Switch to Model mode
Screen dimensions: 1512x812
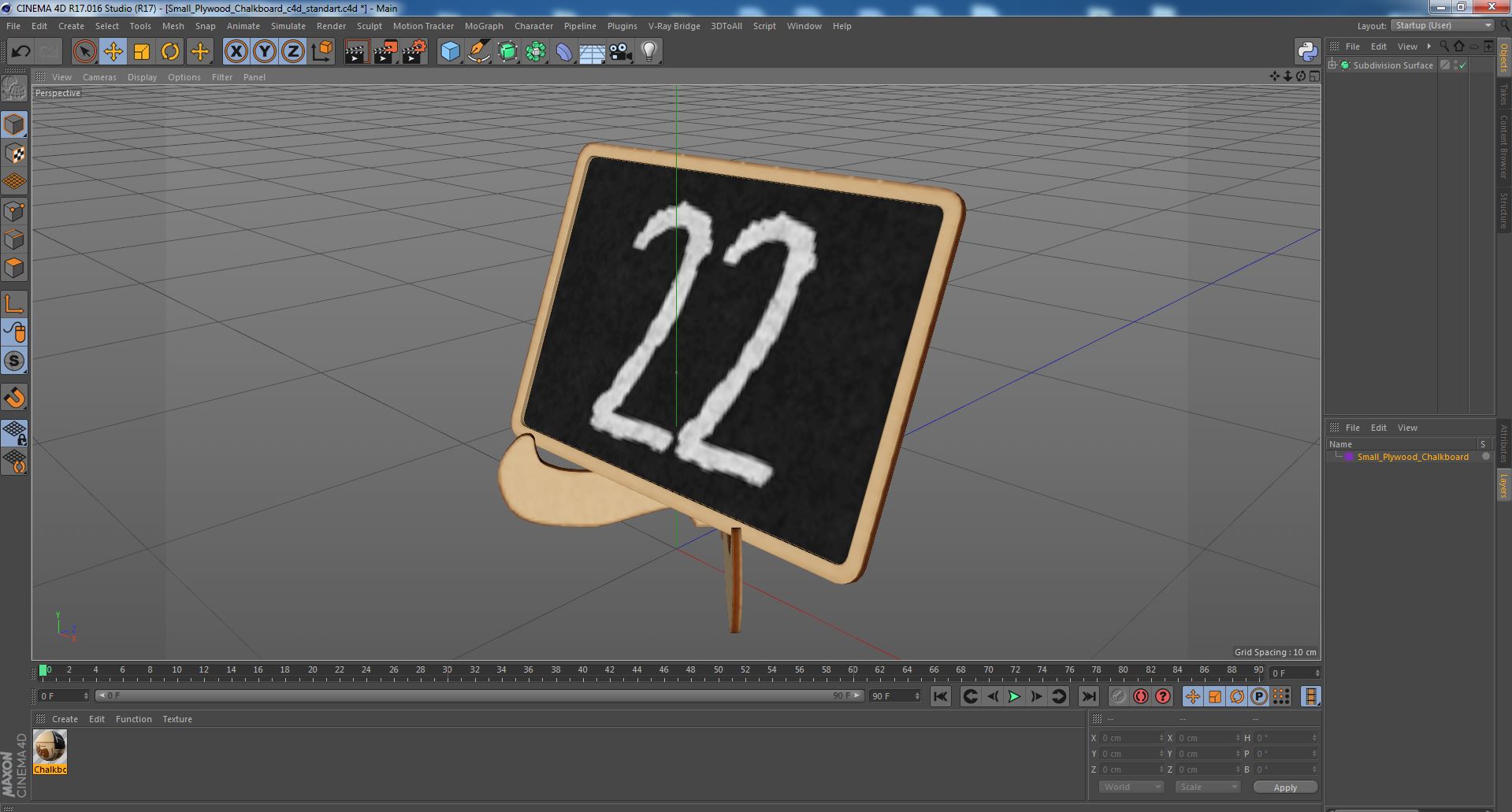[x=14, y=124]
